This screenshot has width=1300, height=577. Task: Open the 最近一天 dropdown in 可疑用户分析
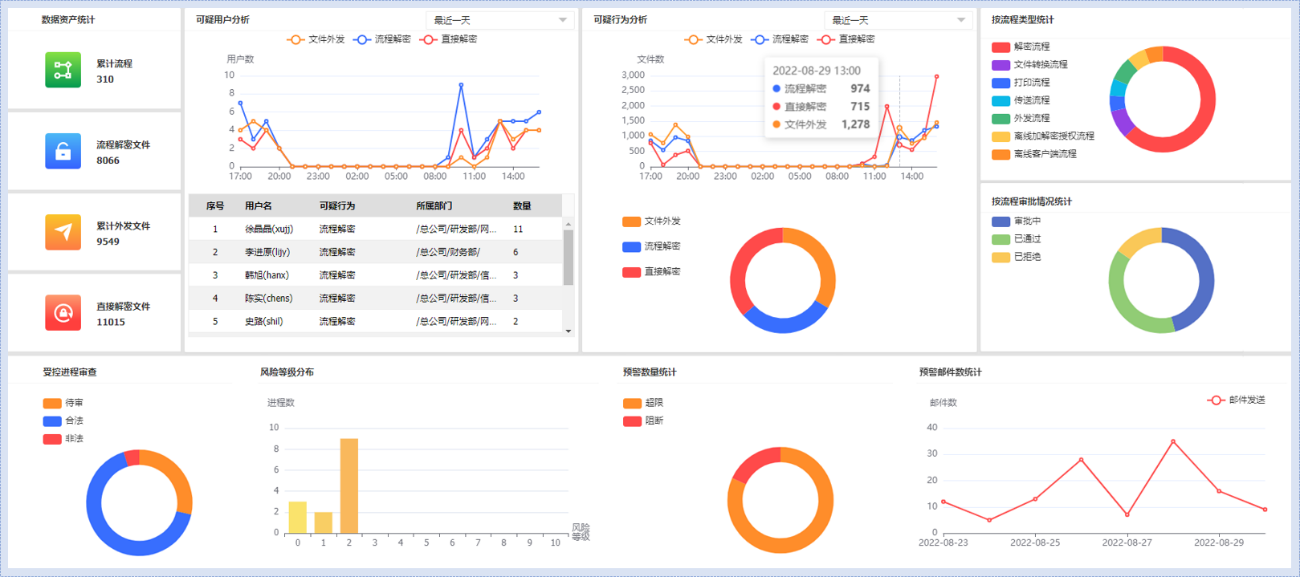499,20
